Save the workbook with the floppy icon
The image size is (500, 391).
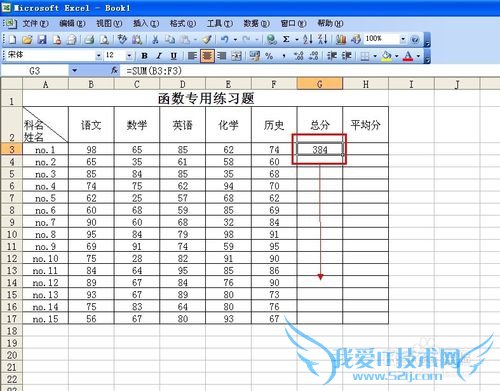[x=42, y=40]
